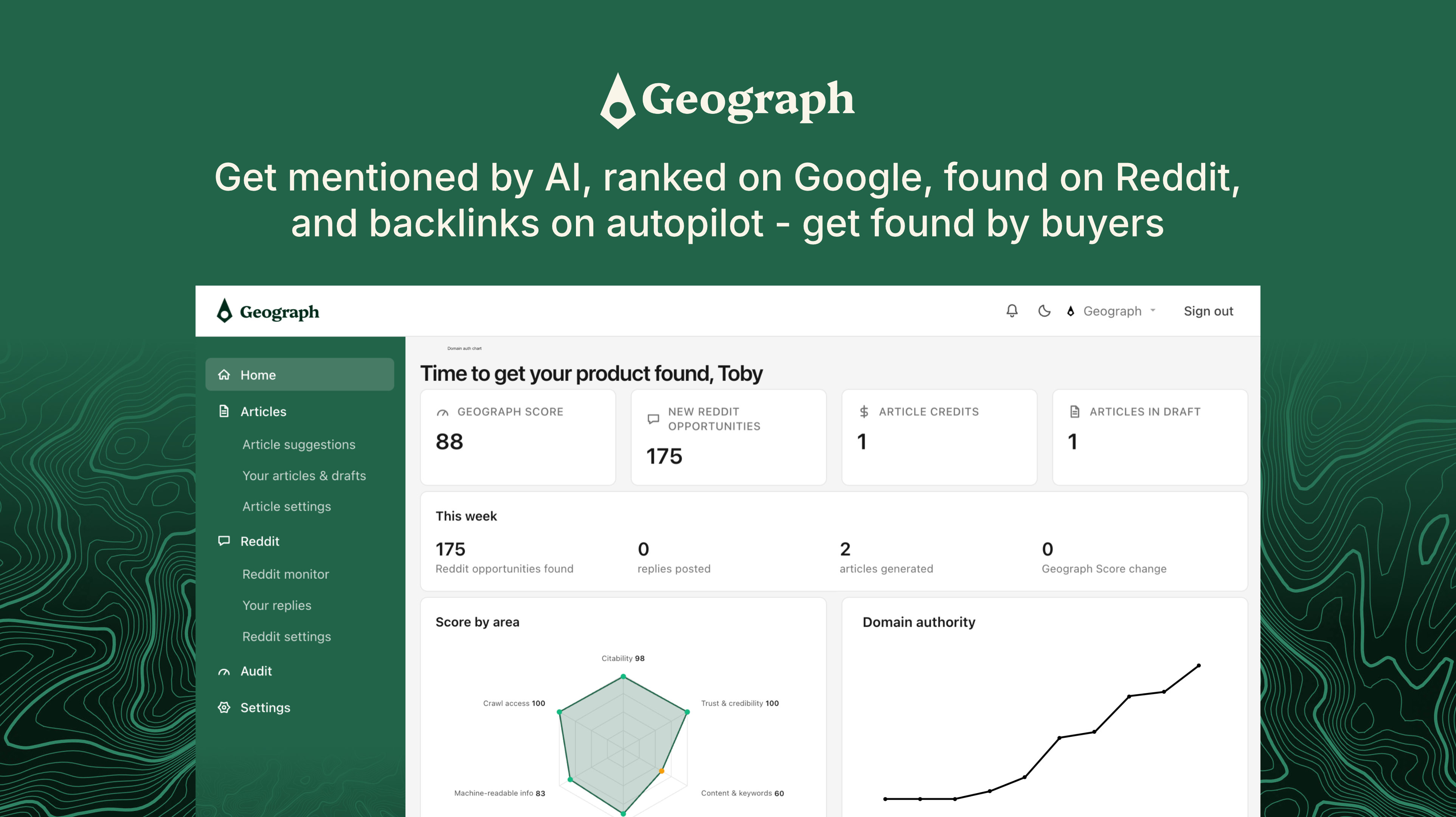Screen dimensions: 1456x817
Task: Open the Geograph Score card
Action: (x=518, y=437)
